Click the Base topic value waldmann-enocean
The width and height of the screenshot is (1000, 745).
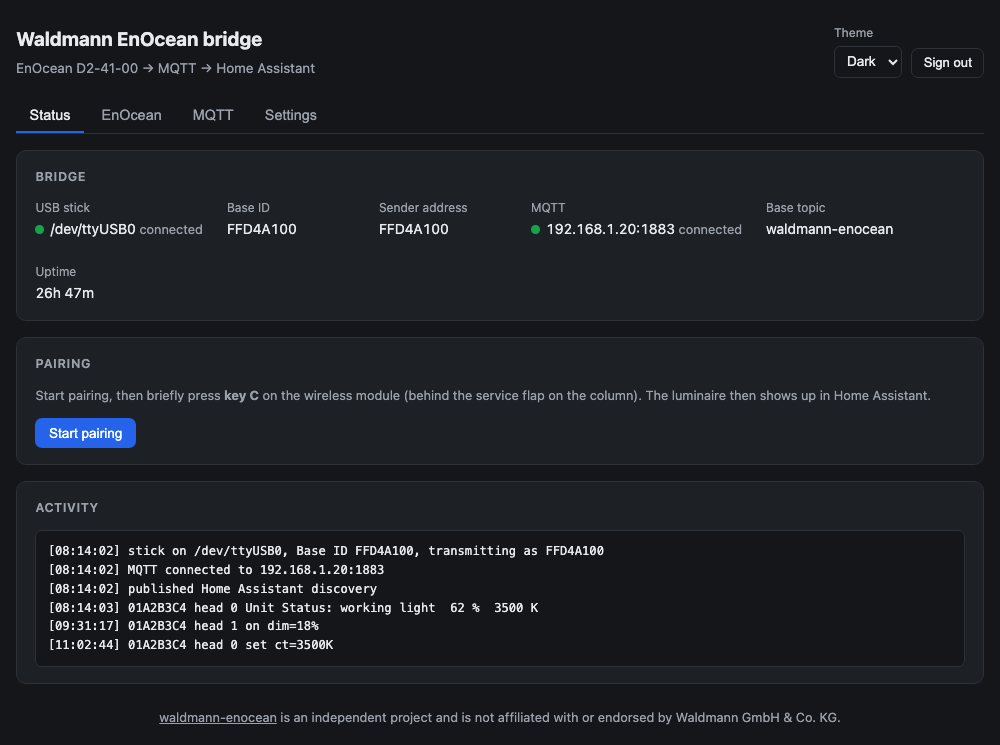coord(829,229)
